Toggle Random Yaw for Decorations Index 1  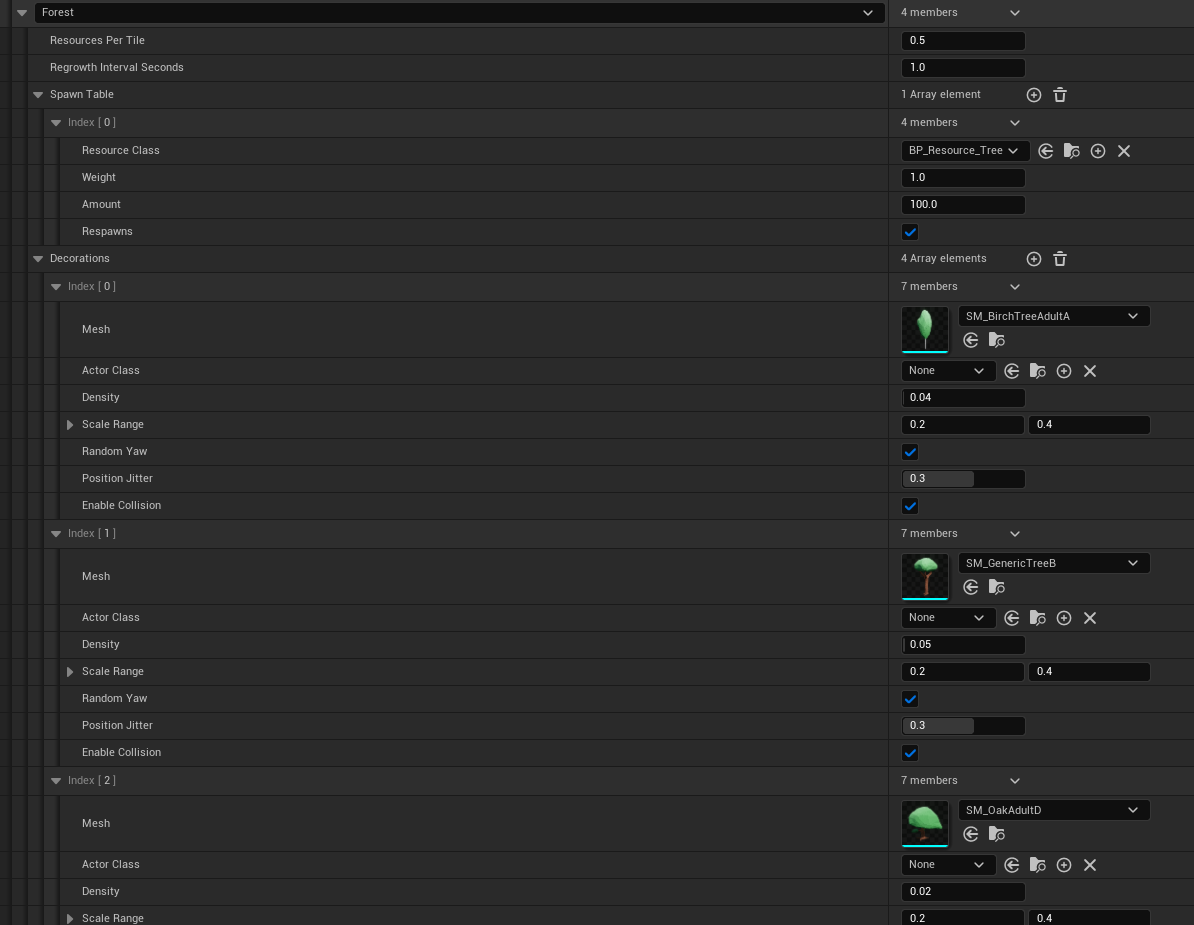click(910, 699)
